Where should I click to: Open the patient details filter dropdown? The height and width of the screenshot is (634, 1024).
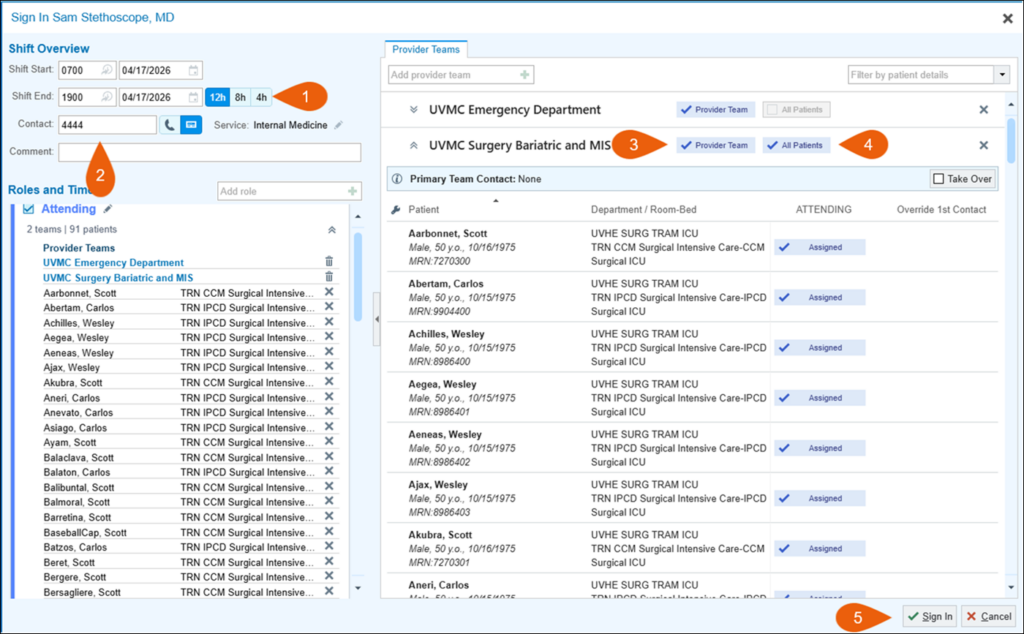pos(1001,74)
